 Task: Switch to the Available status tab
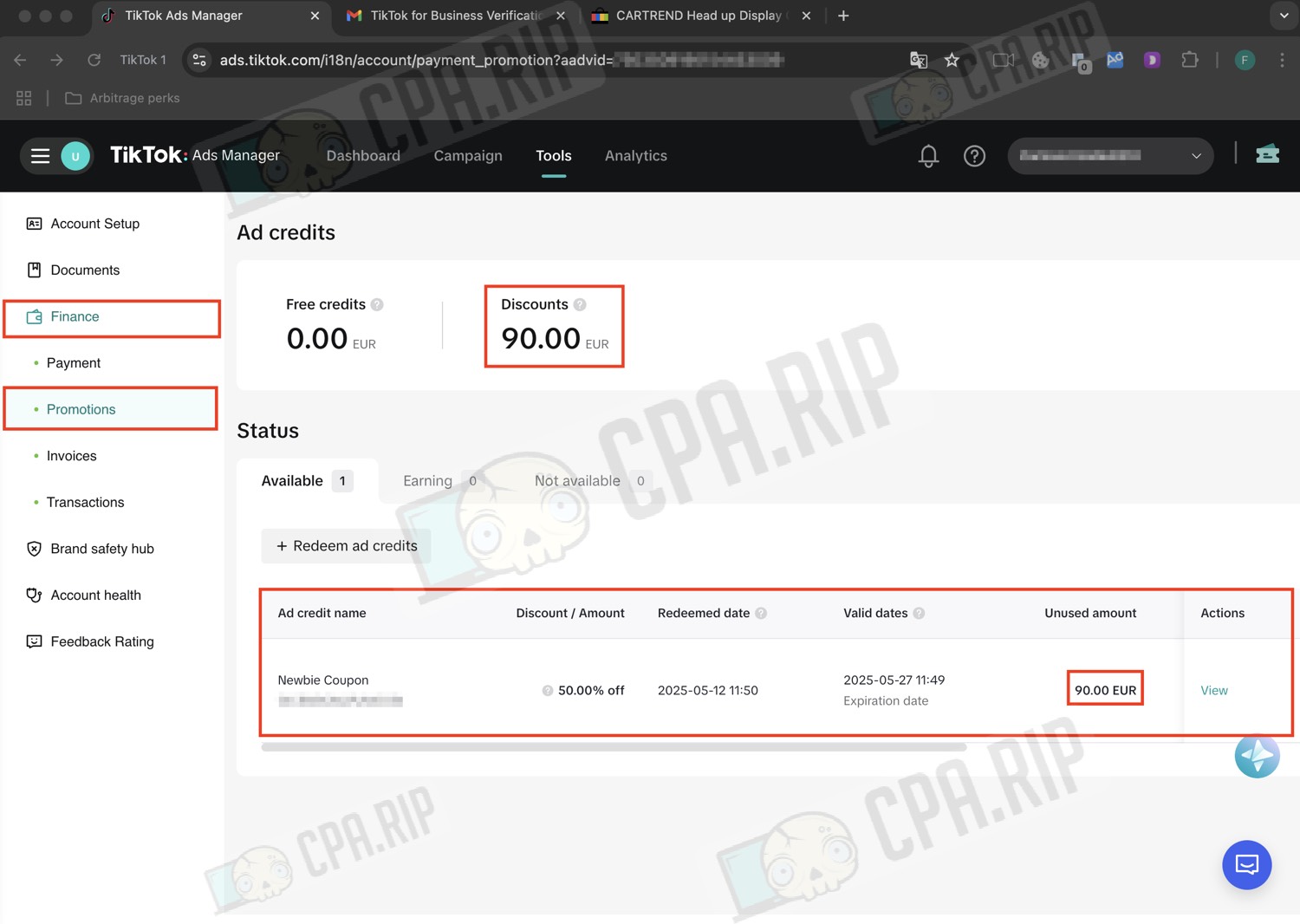coord(307,481)
